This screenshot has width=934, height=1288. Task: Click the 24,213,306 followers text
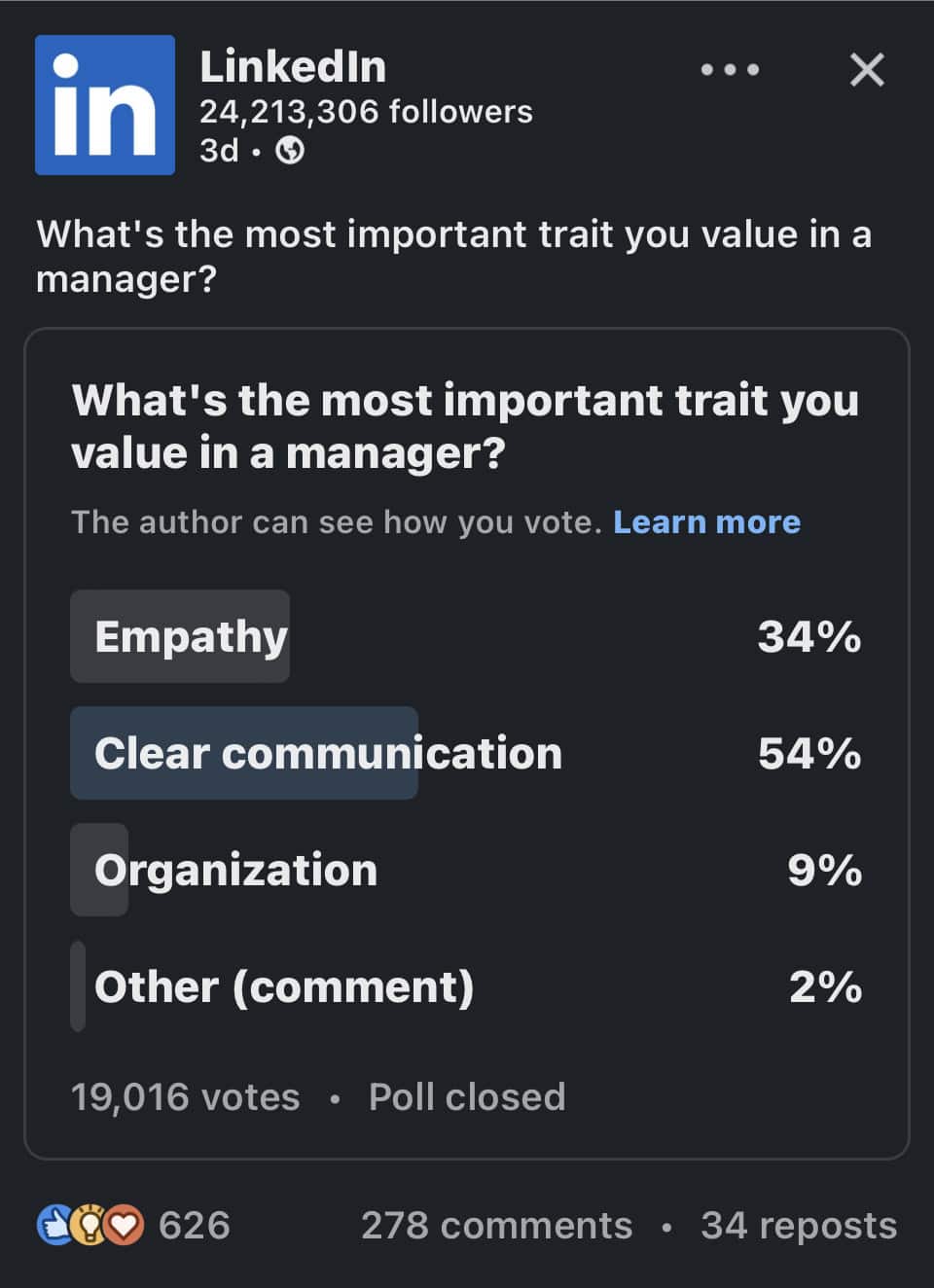[366, 112]
